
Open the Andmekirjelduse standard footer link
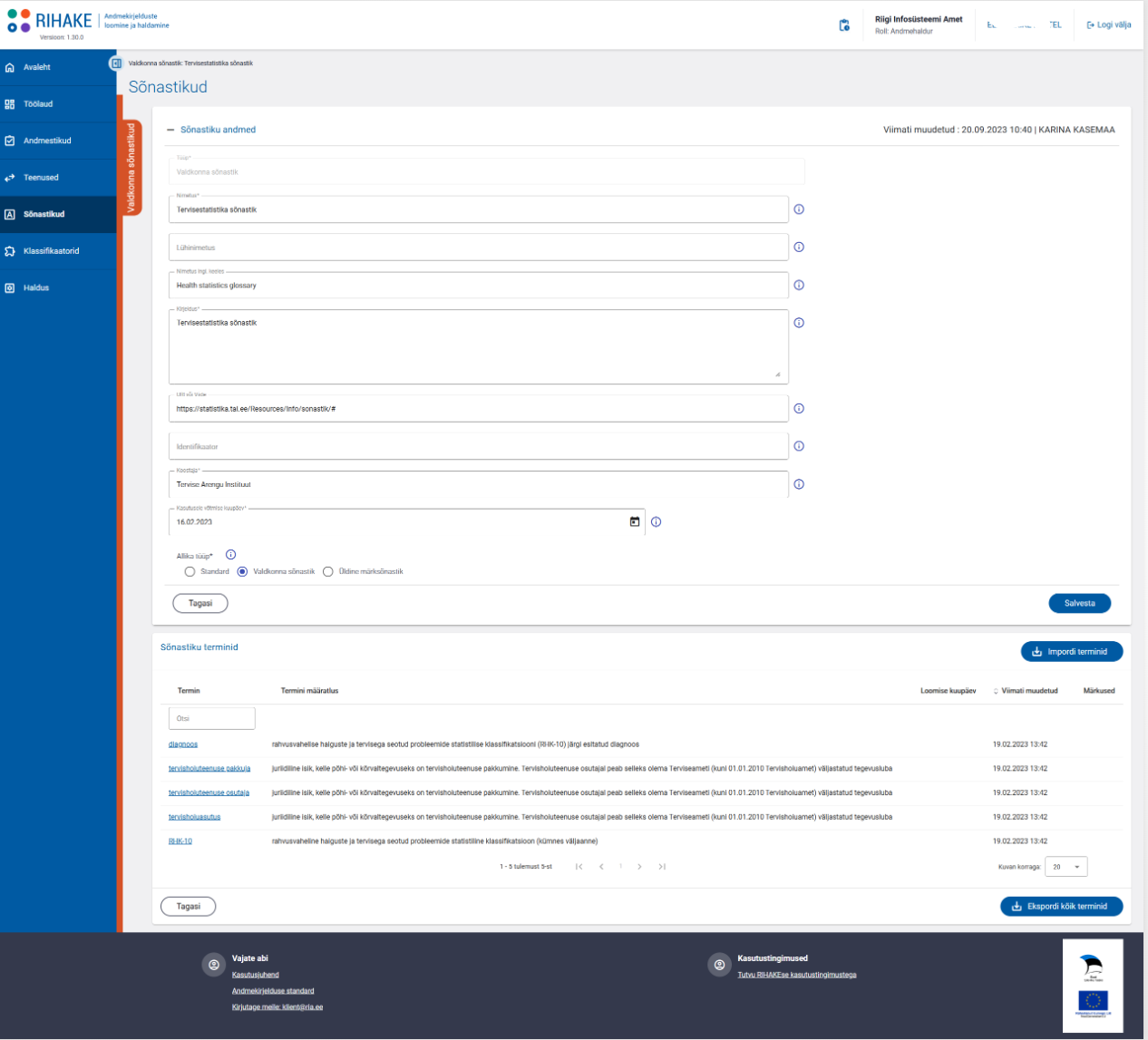point(273,991)
